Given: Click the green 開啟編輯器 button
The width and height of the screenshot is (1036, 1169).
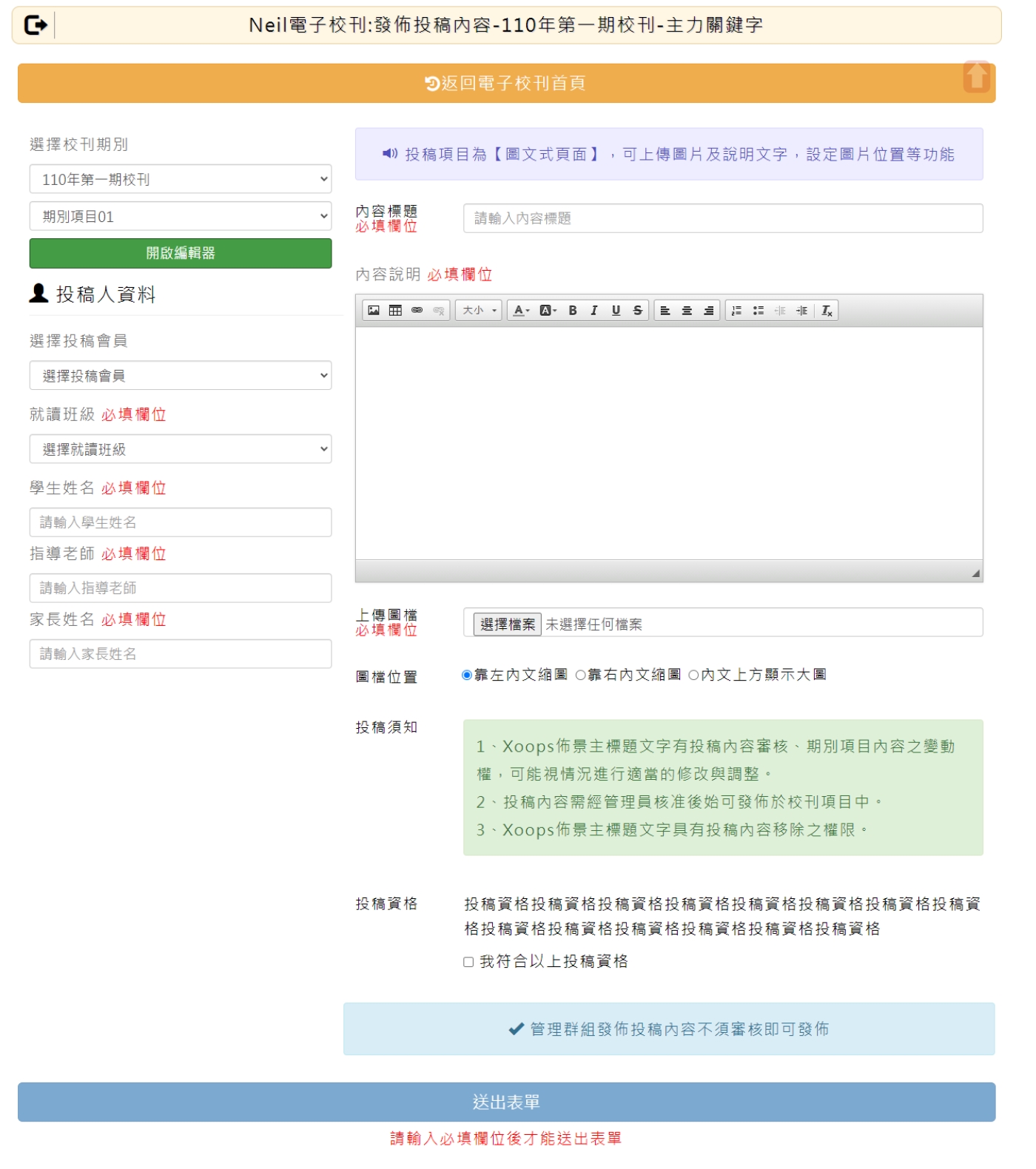Looking at the screenshot, I should tap(181, 253).
